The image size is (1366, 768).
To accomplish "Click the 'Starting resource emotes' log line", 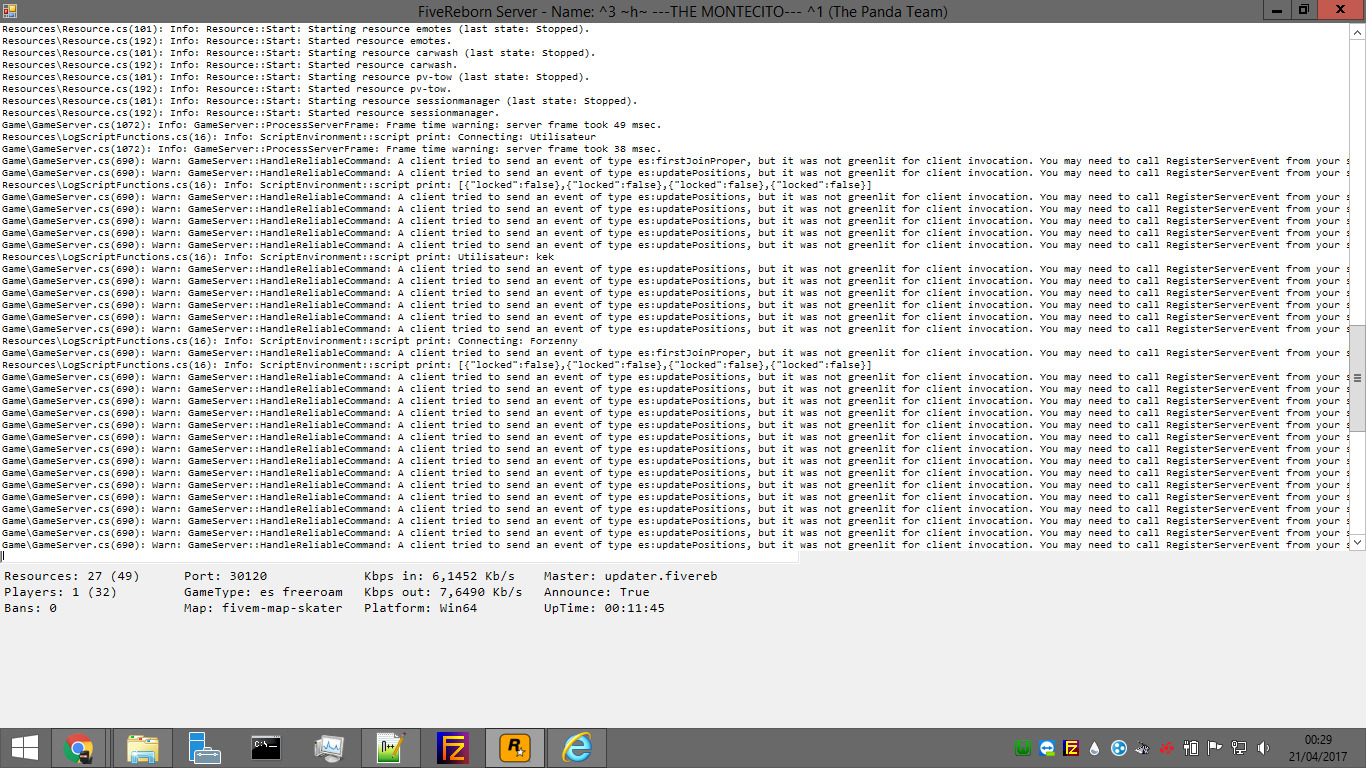I will coord(296,29).
